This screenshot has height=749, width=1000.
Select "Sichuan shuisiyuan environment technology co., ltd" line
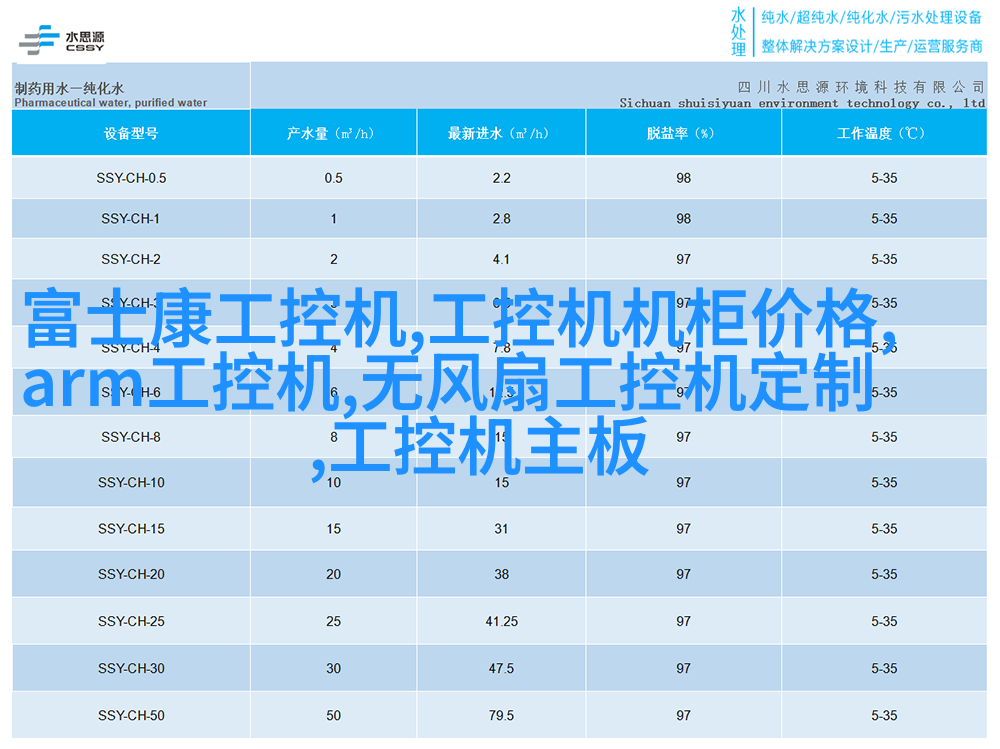(802, 103)
